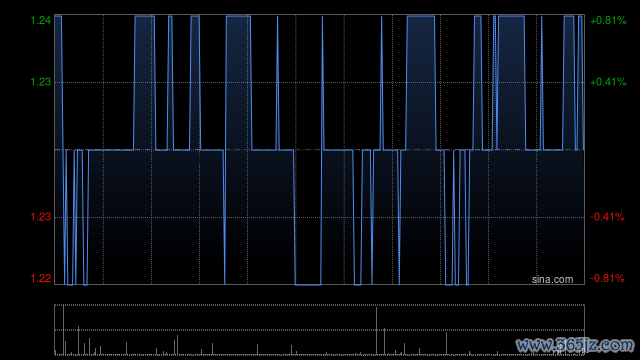Click the tall midday volume spike bar

tap(376, 331)
